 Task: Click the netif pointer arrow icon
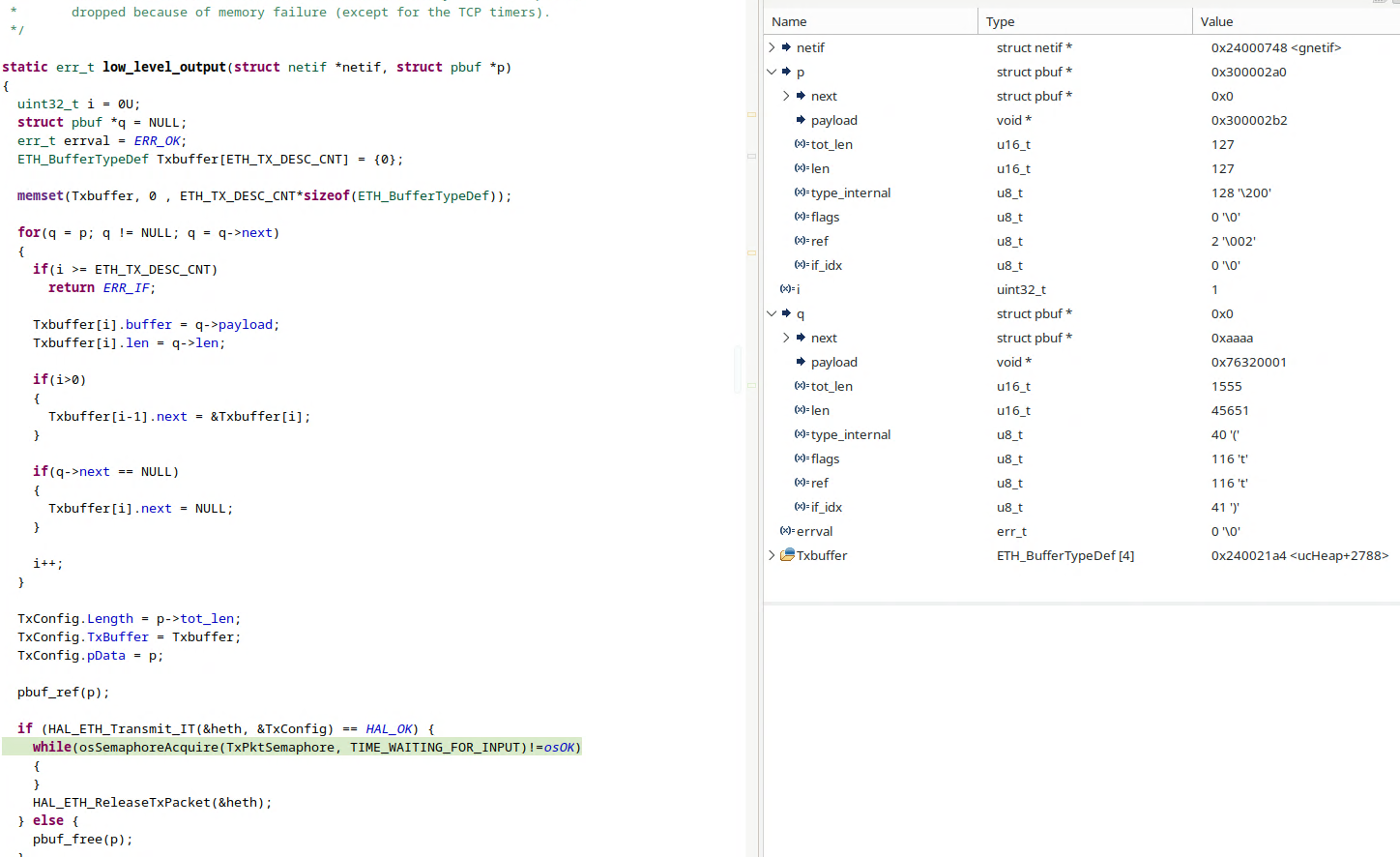(787, 47)
